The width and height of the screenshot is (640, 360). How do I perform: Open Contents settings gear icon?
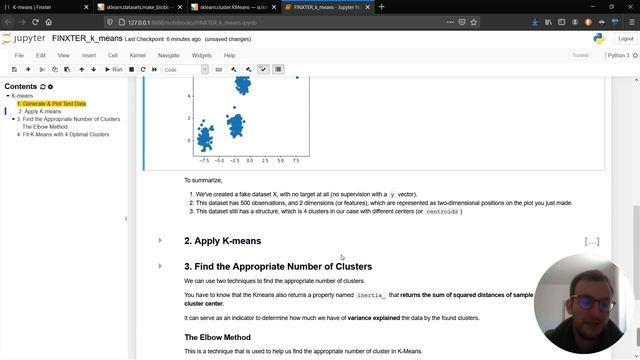click(50, 87)
